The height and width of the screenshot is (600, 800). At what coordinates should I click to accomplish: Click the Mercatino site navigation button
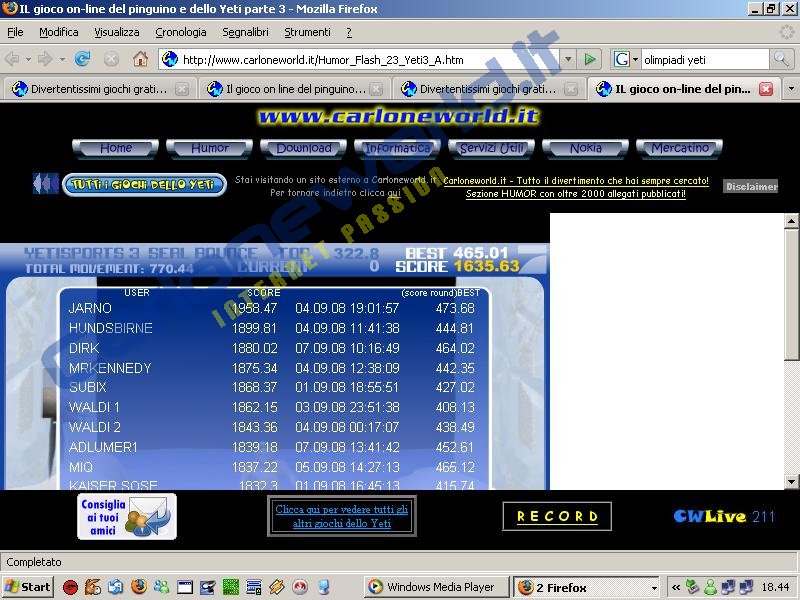(680, 148)
